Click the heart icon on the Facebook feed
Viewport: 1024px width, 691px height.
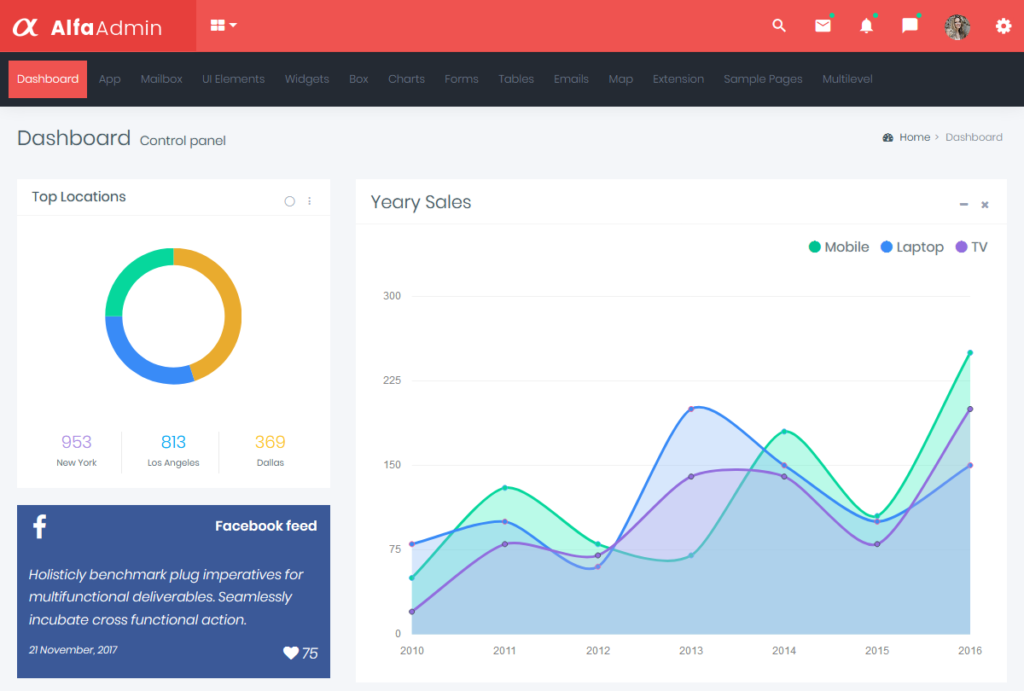(291, 653)
